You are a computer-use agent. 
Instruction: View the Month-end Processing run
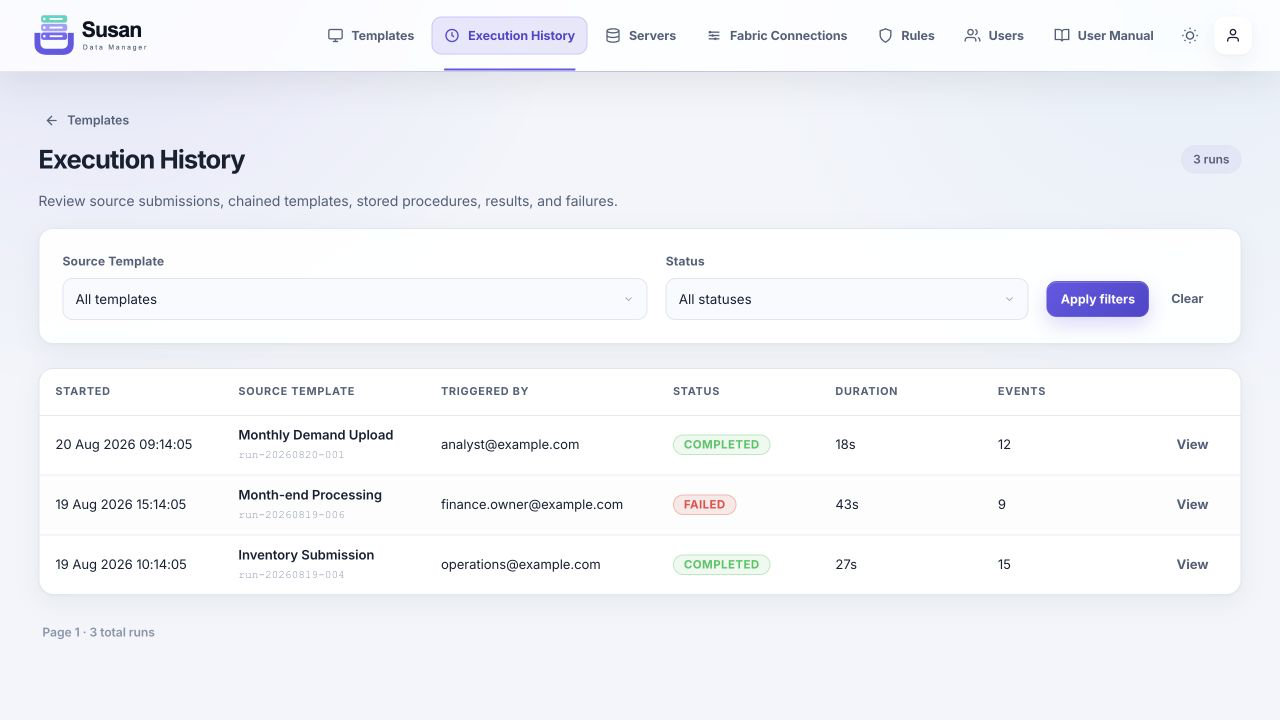[1192, 504]
